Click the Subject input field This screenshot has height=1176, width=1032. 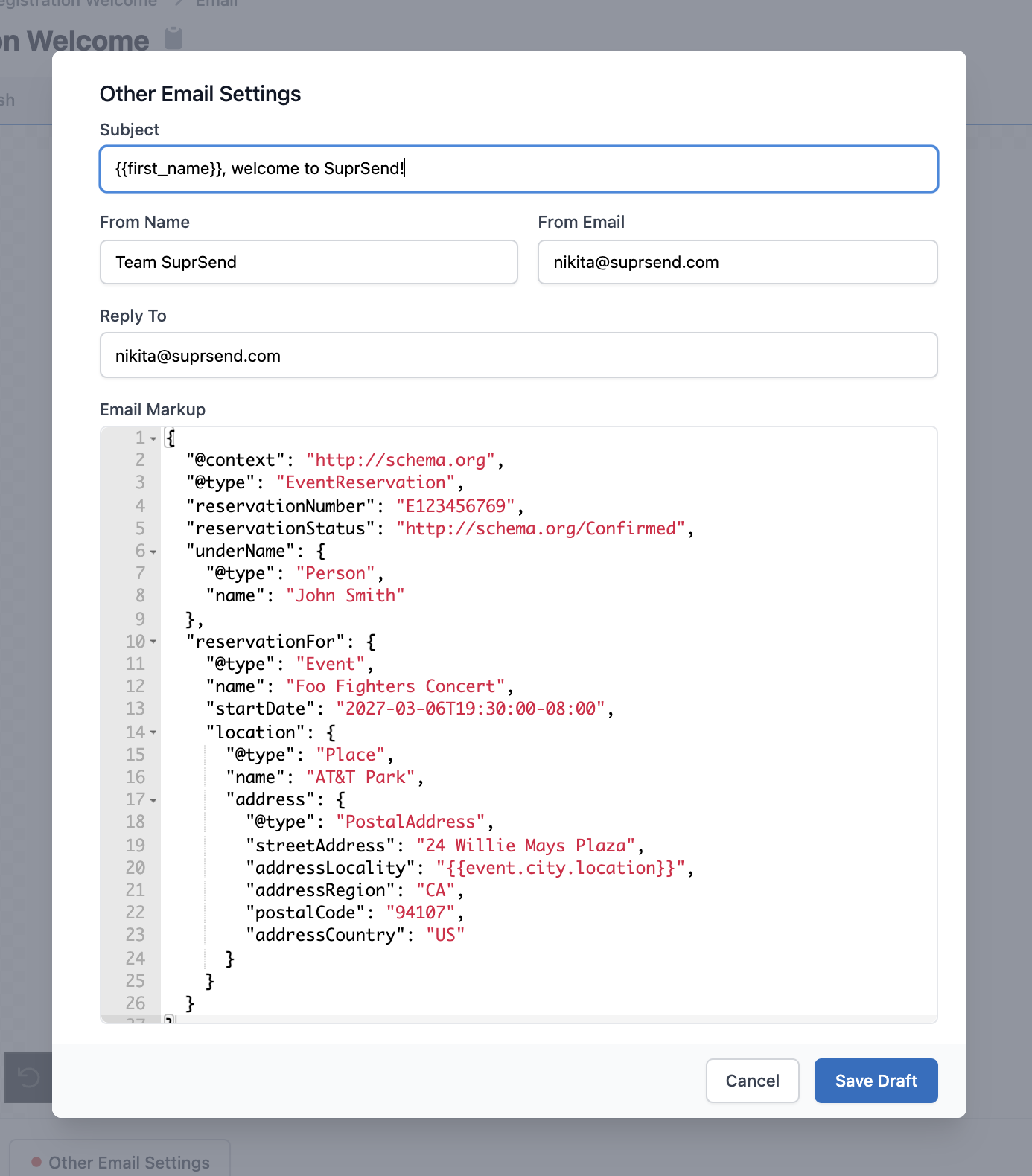tap(518, 169)
